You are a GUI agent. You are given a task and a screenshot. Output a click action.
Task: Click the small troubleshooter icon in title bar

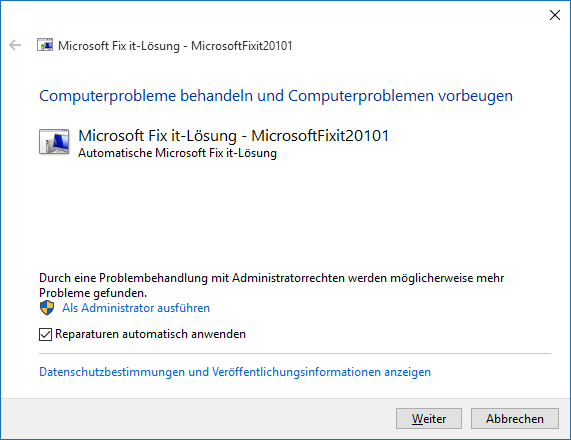(x=45, y=45)
